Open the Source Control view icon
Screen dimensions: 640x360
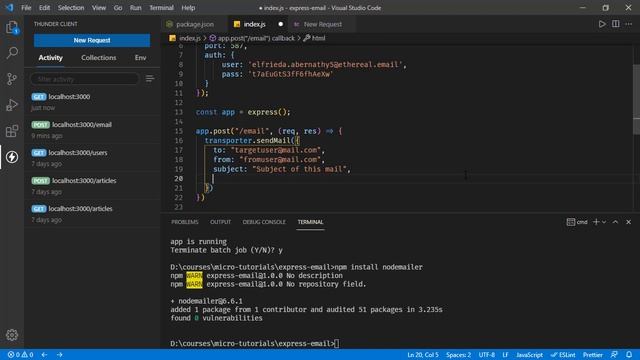pyautogui.click(x=12, y=79)
